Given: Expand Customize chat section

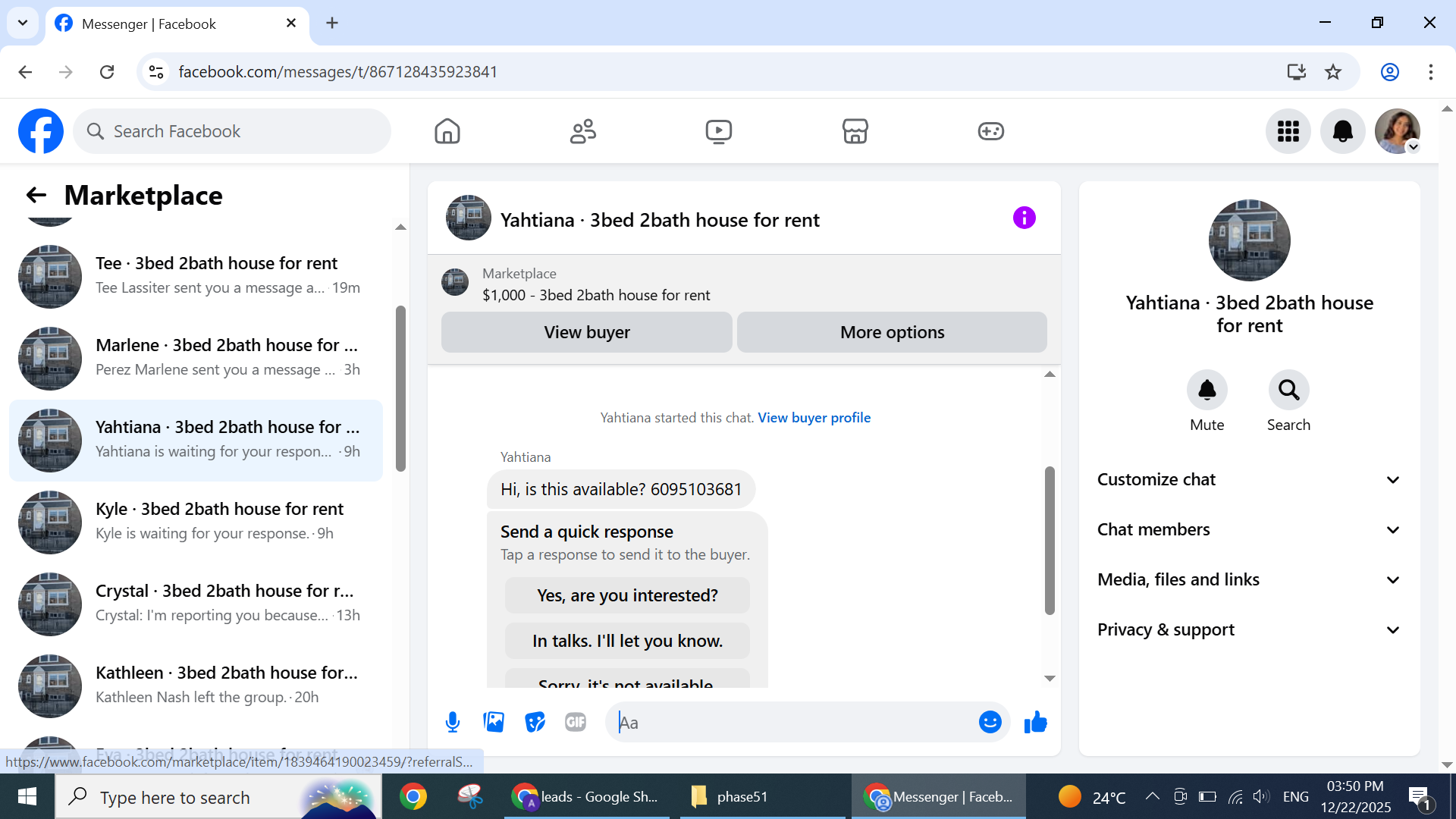Looking at the screenshot, I should (1249, 480).
